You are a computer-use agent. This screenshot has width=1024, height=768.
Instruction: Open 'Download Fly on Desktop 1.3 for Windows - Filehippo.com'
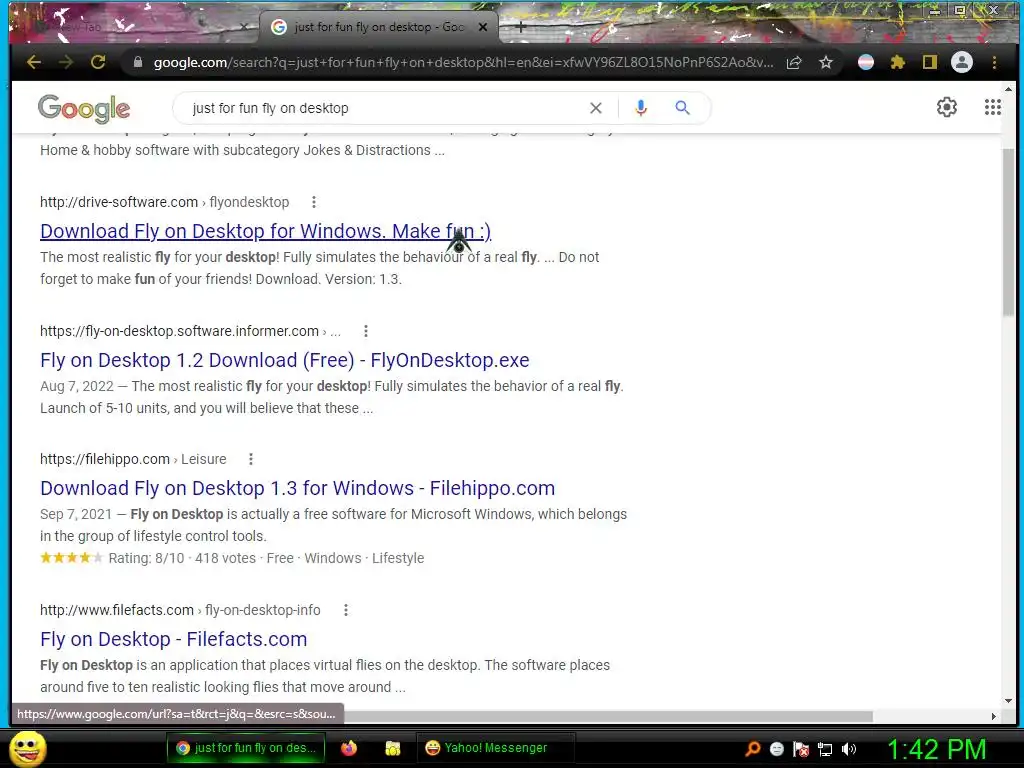point(297,488)
